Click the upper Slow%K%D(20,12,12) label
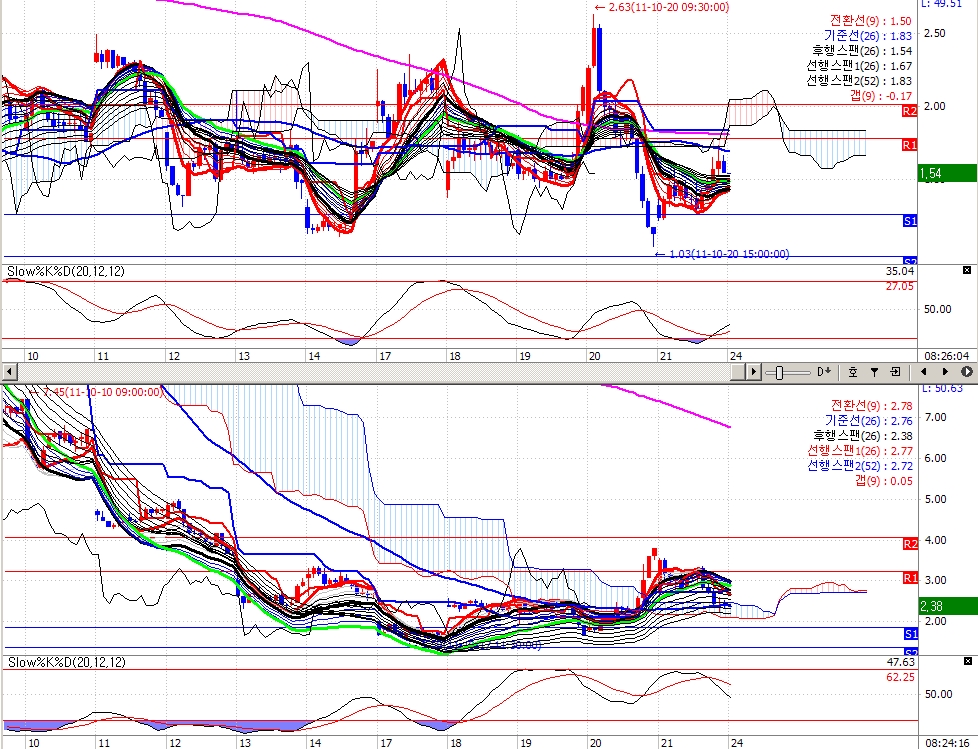 pos(65,271)
